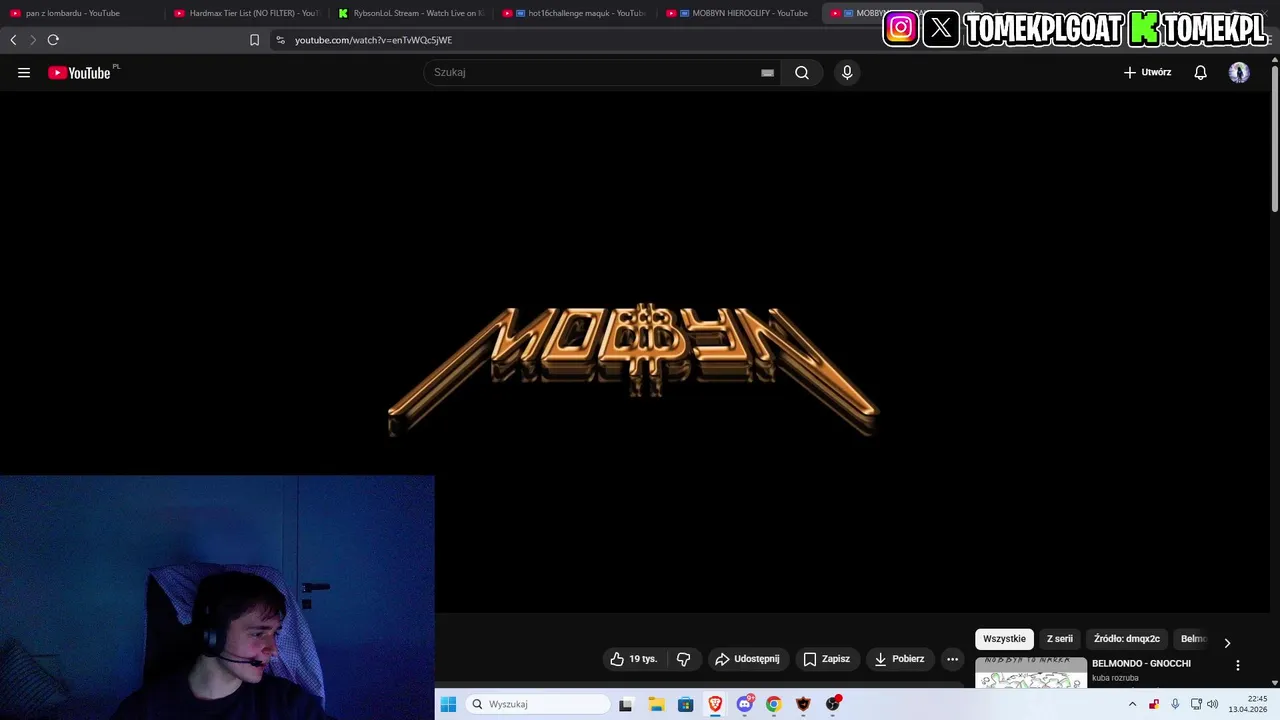Download video with Pobierz button
The image size is (1280, 720).
click(899, 659)
